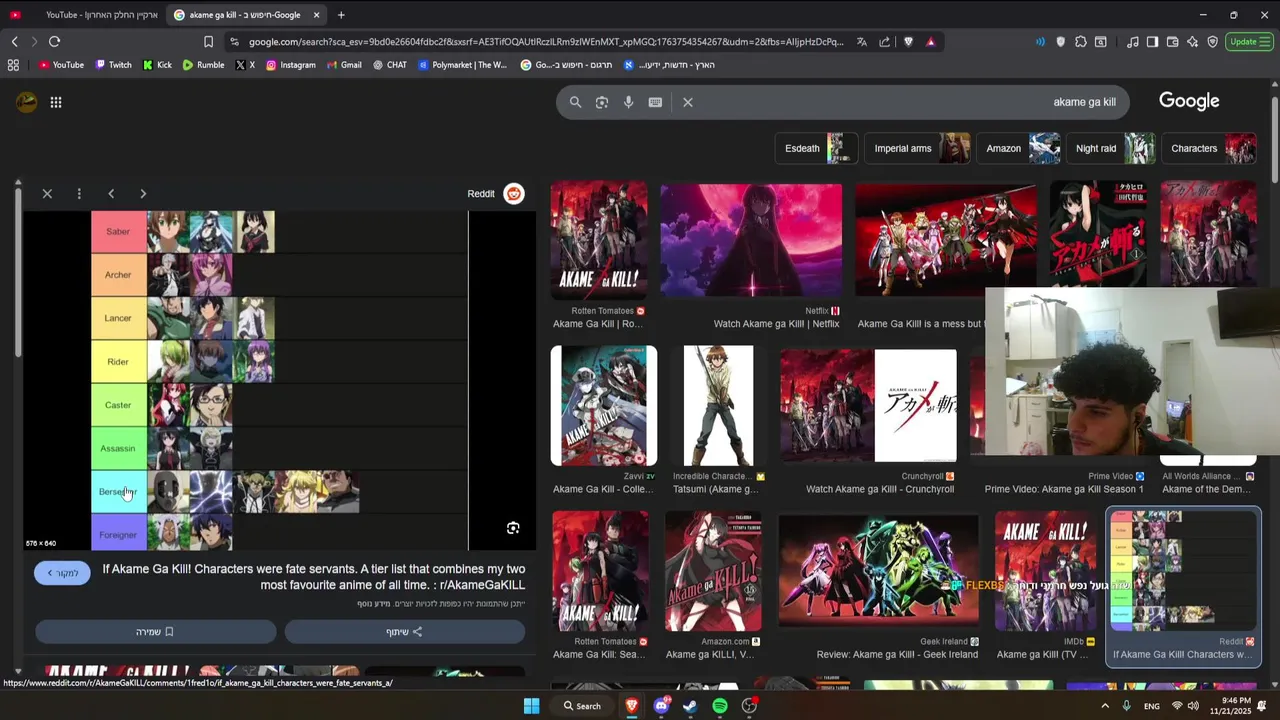1280x720 pixels.
Task: Clear the search query with the X icon
Action: point(688,102)
